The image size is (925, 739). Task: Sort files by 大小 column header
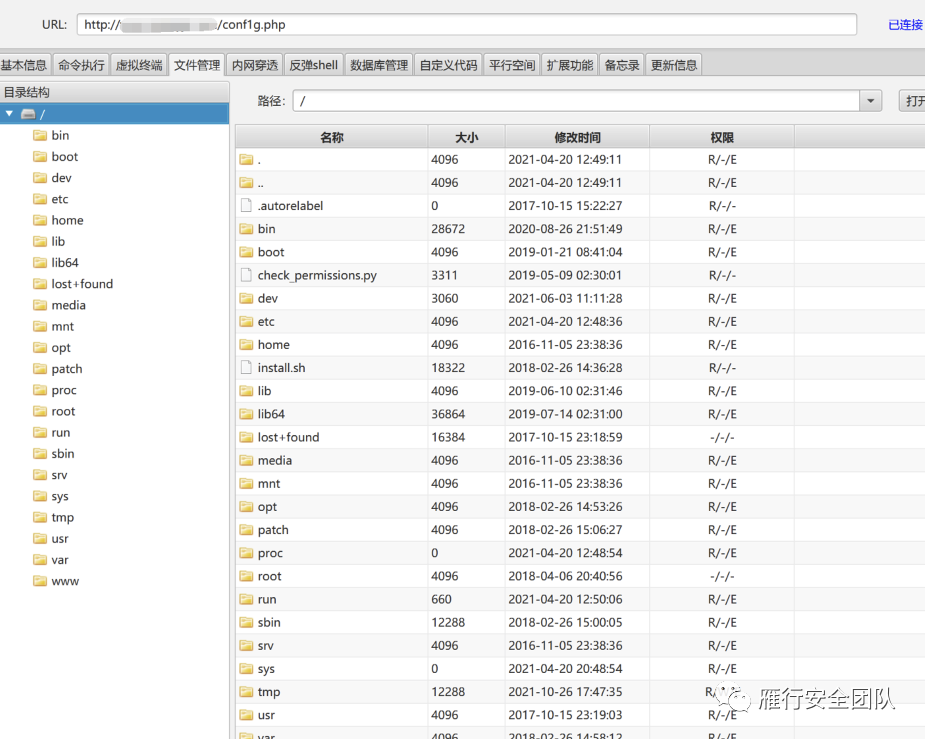[466, 138]
